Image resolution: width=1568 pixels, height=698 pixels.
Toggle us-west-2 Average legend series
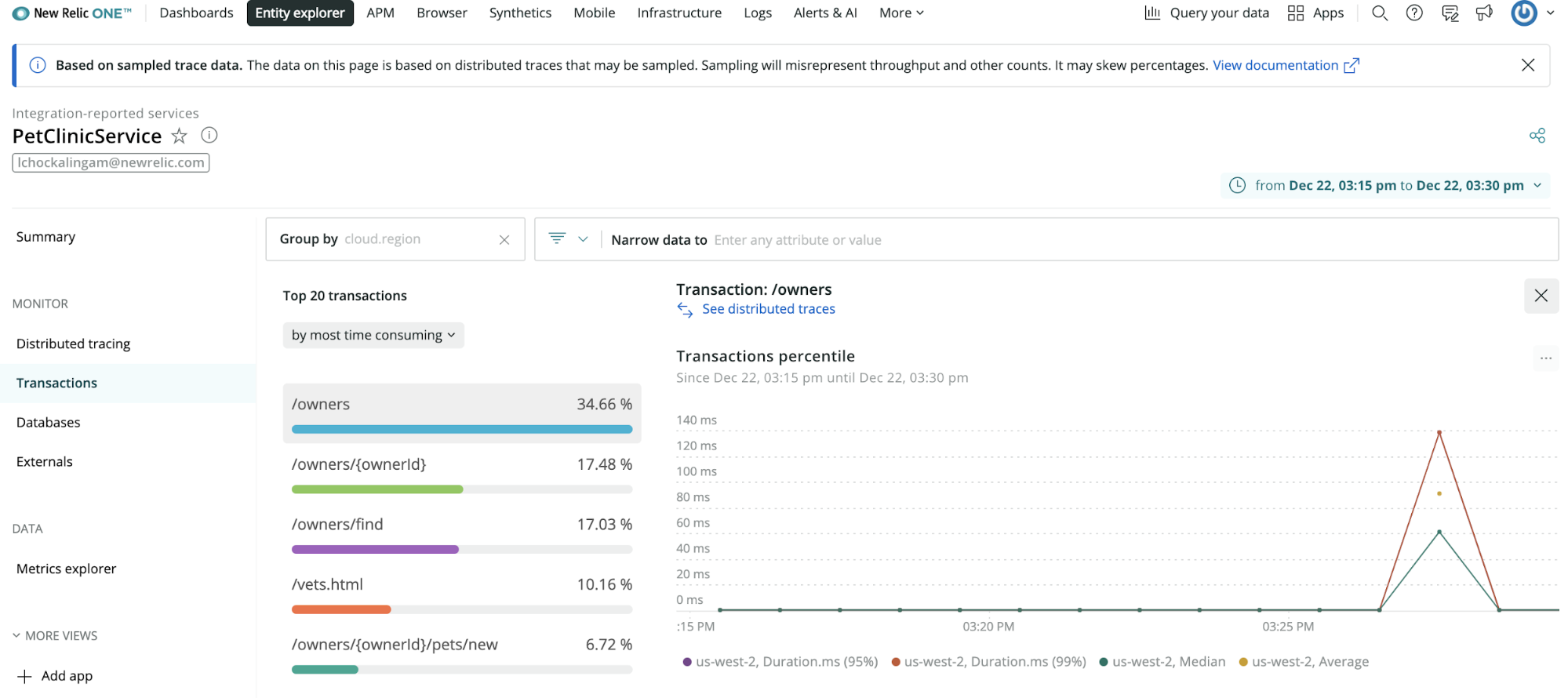(x=1304, y=662)
